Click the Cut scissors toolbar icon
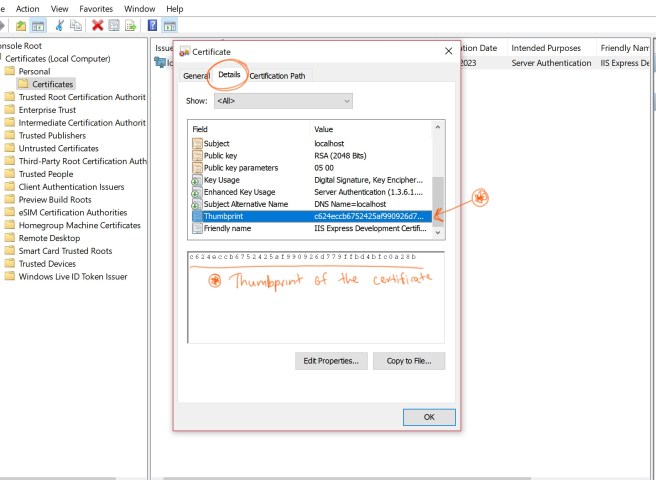 [x=59, y=26]
